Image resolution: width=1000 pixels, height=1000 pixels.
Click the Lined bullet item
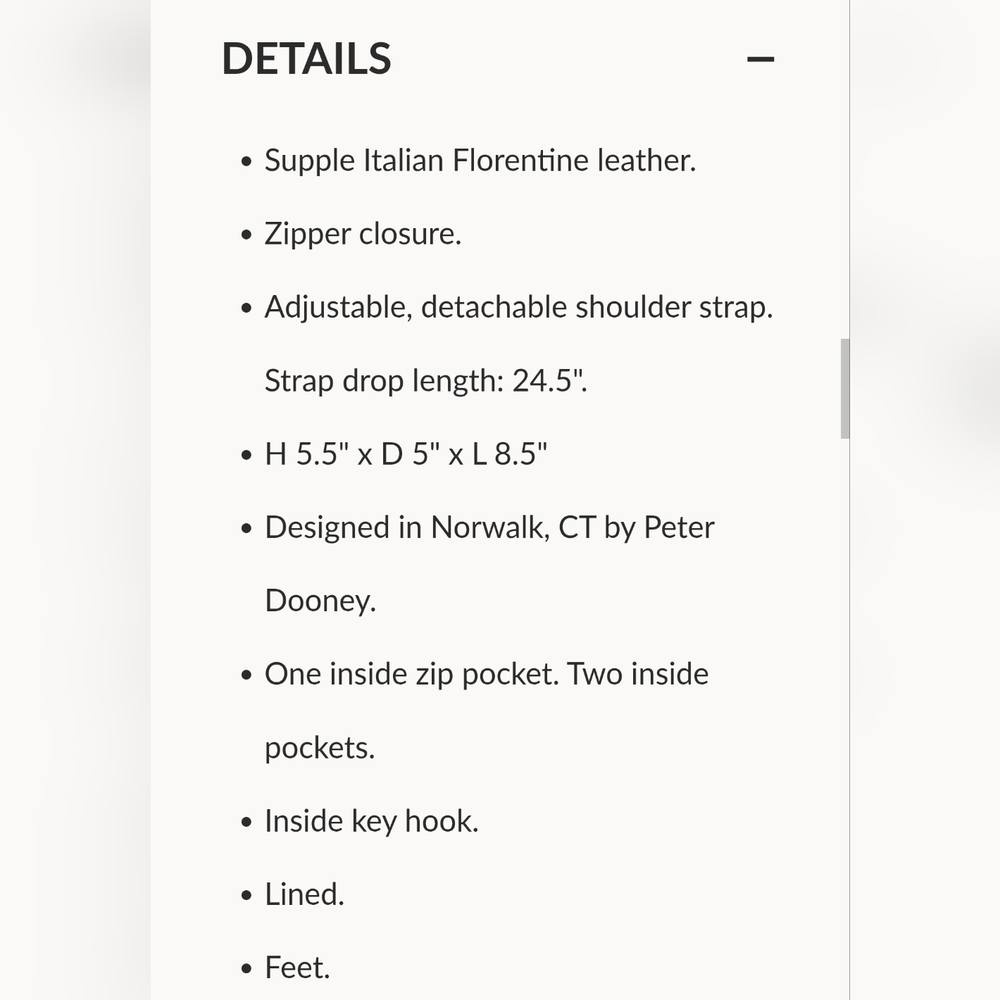(x=304, y=894)
